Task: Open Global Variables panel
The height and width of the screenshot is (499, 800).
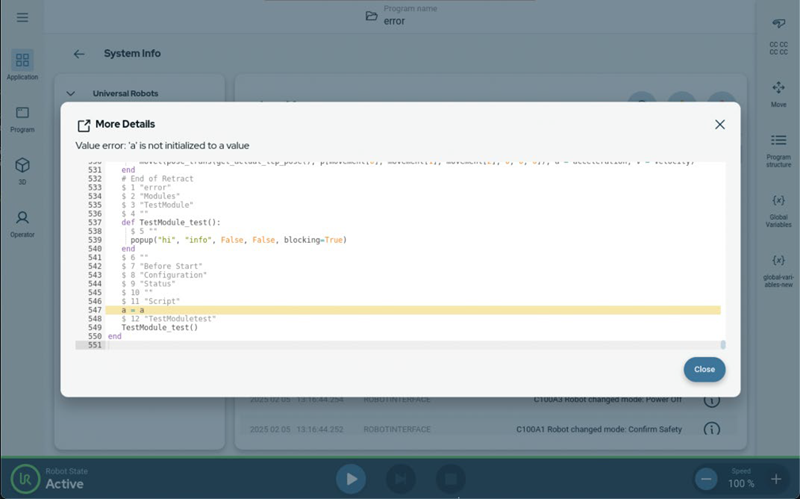Action: click(778, 208)
